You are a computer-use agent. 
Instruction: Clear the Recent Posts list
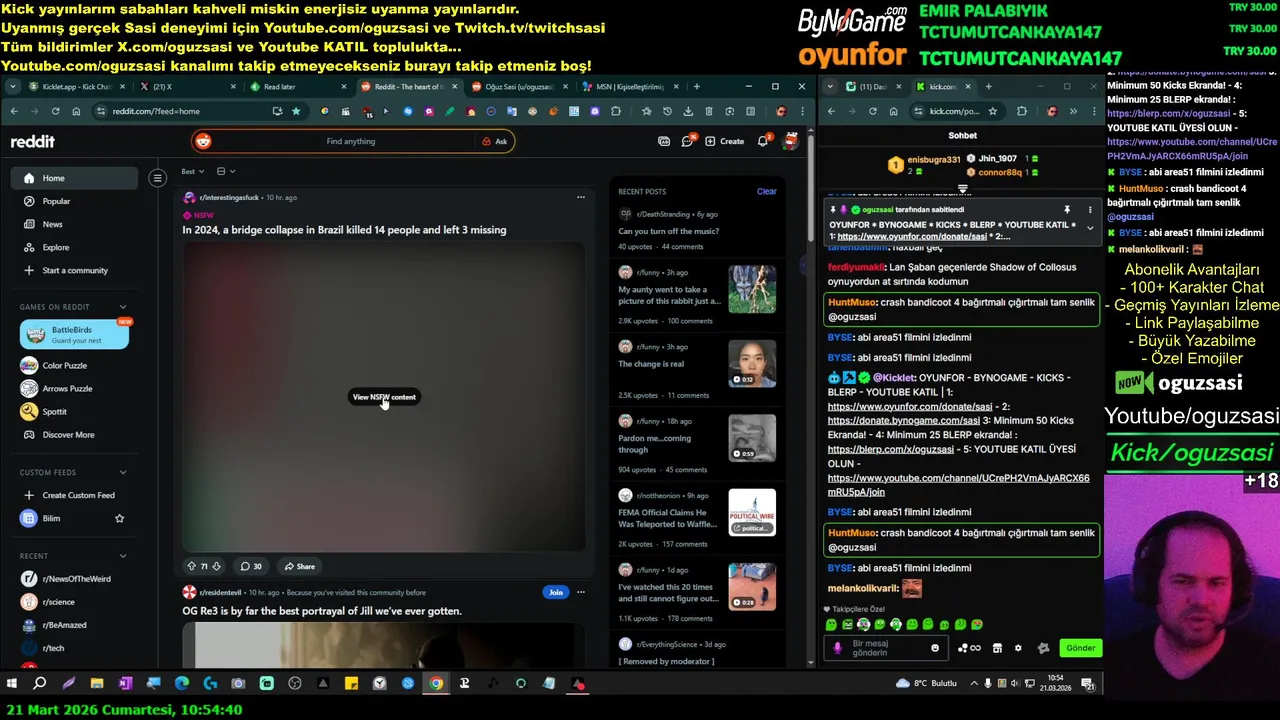click(766, 191)
